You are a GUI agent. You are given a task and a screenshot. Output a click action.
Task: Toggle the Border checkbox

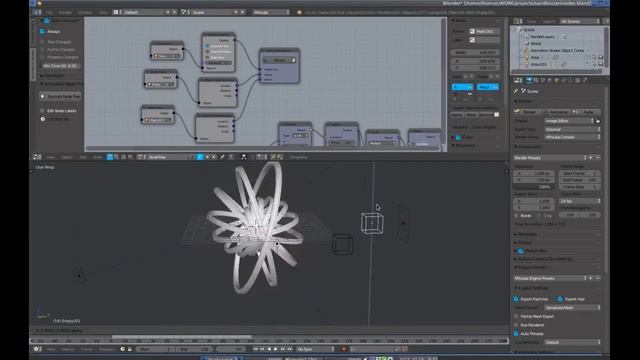click(516, 216)
